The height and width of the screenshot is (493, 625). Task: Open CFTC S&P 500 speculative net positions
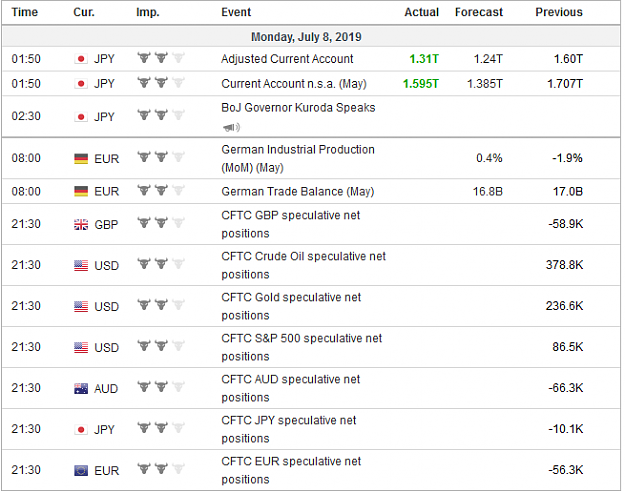coord(302,347)
